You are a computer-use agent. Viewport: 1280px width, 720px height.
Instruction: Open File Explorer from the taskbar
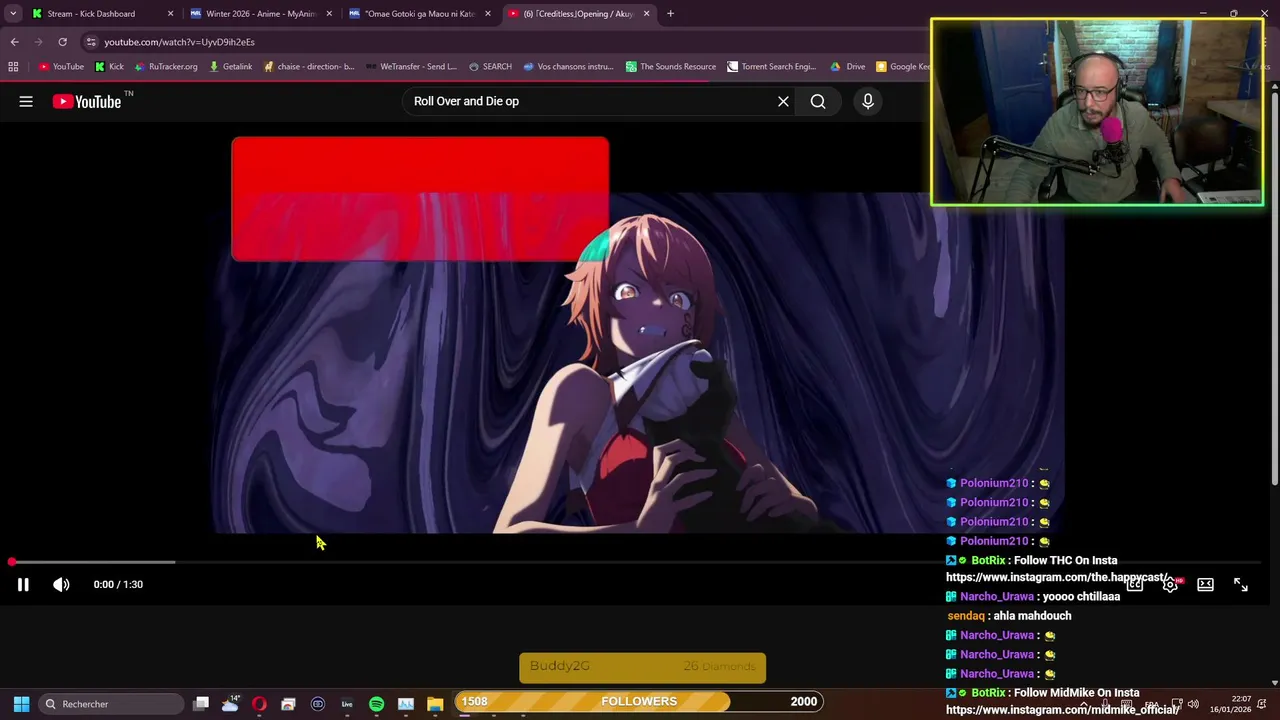click(434, 704)
